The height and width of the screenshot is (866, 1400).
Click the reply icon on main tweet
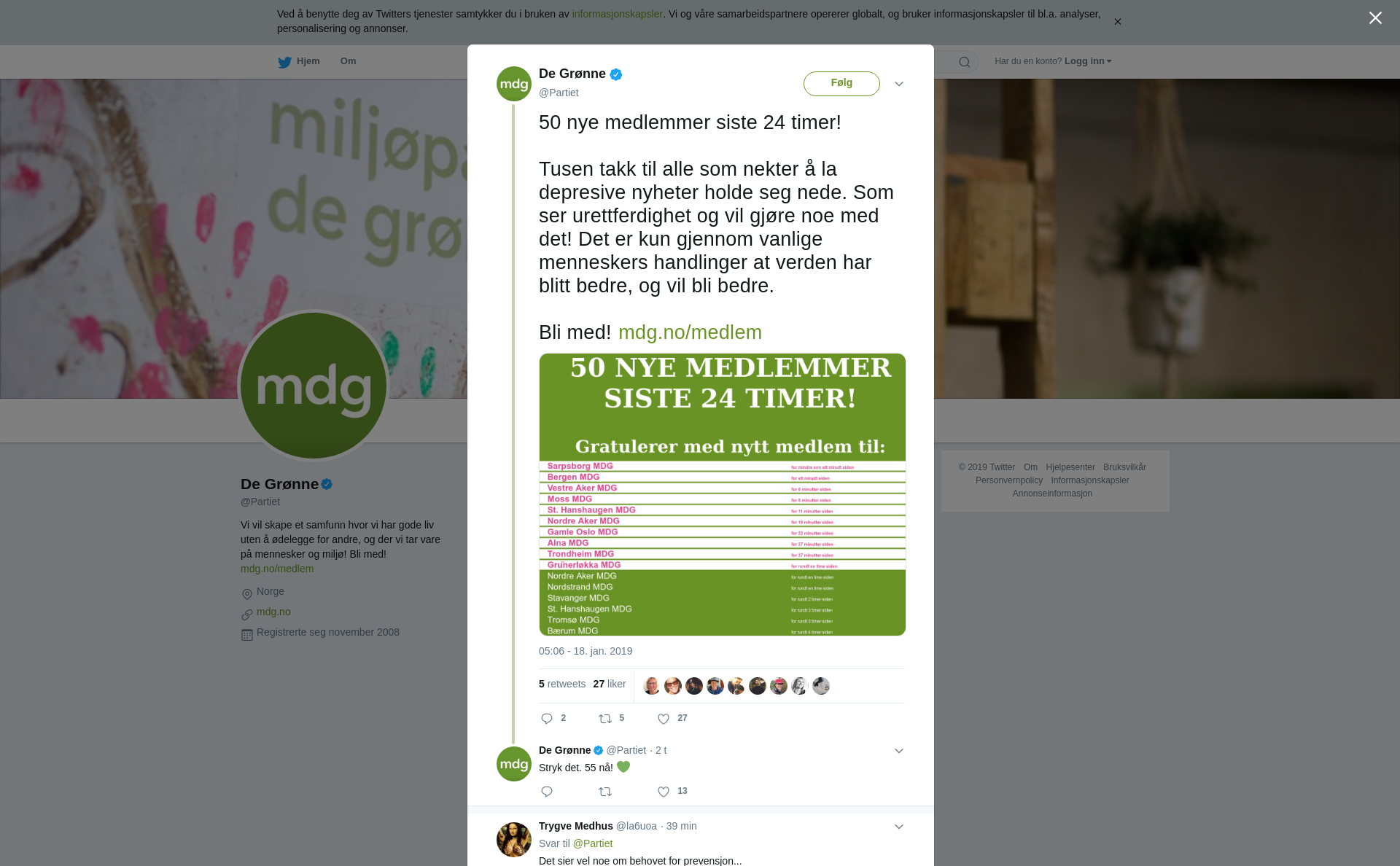pyautogui.click(x=547, y=719)
